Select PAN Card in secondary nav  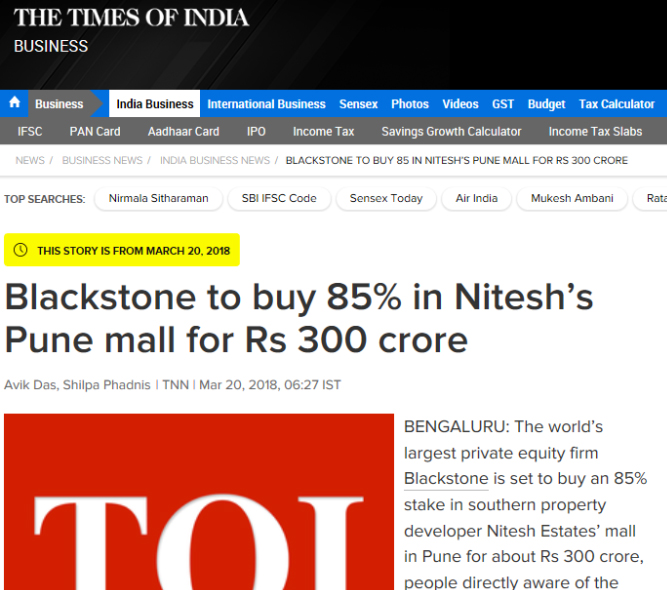click(x=95, y=131)
